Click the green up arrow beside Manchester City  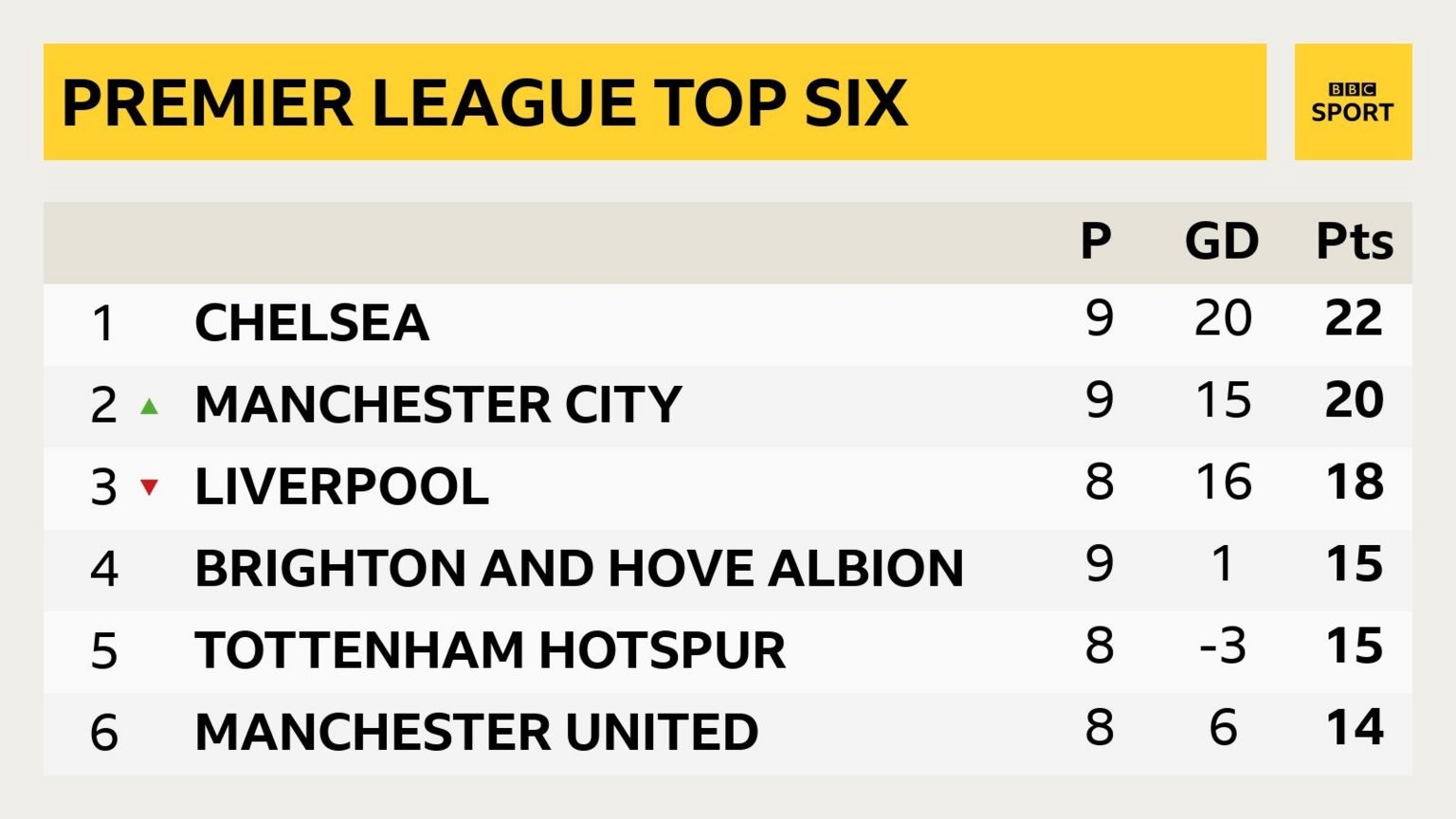(x=149, y=407)
